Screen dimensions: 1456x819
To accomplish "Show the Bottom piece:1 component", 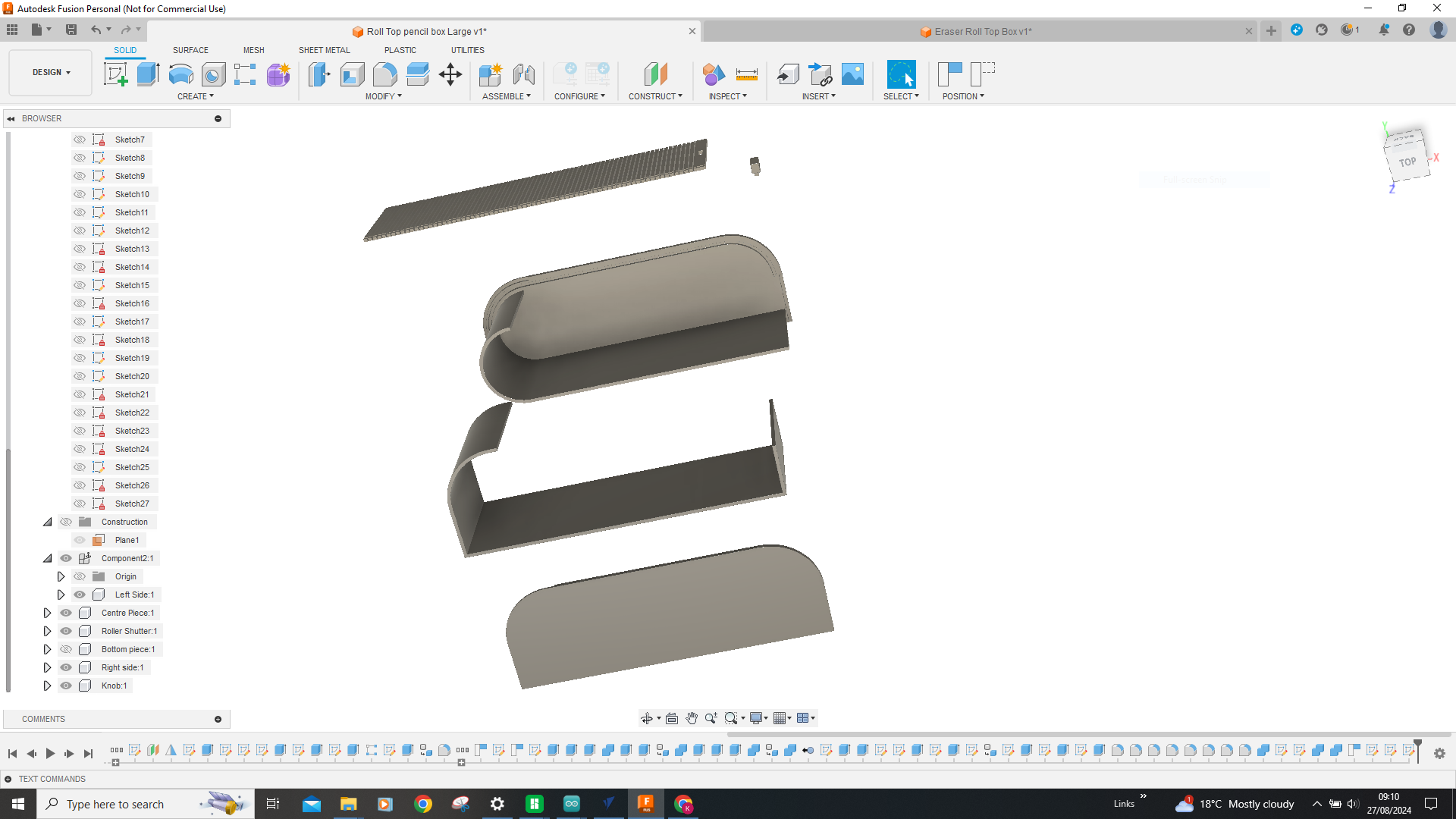I will coord(66,649).
